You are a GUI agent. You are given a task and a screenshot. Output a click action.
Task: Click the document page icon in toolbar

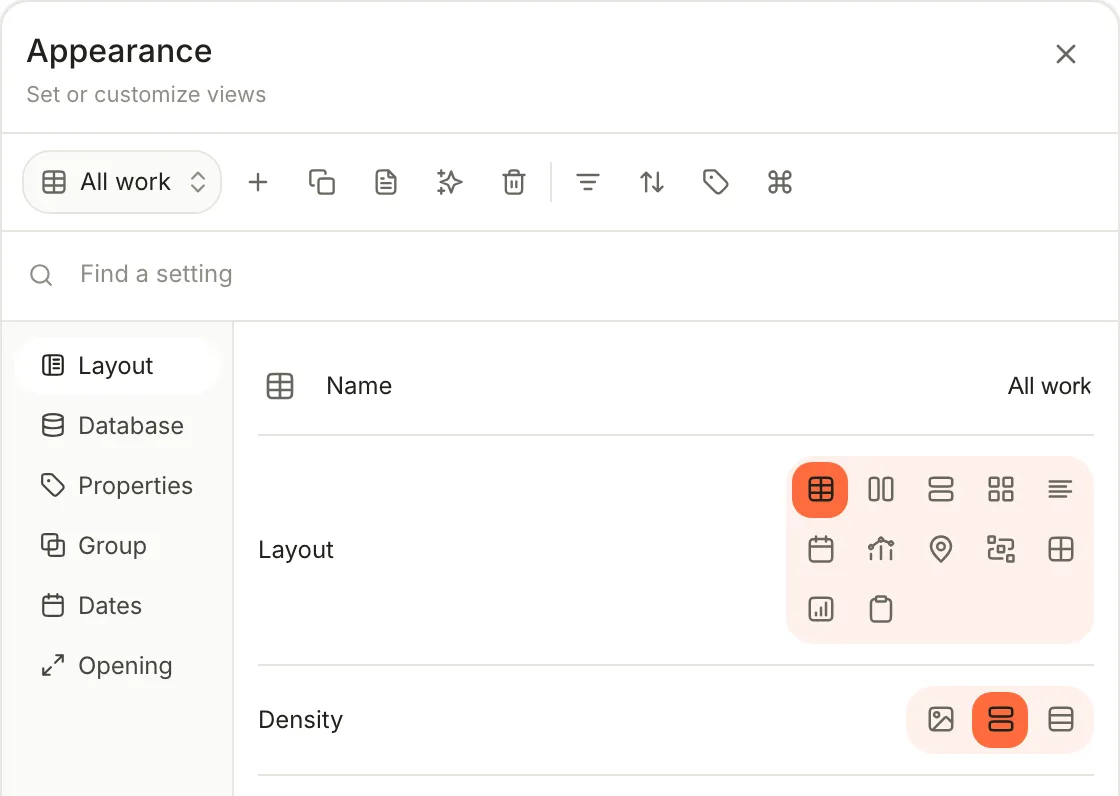pyautogui.click(x=386, y=182)
